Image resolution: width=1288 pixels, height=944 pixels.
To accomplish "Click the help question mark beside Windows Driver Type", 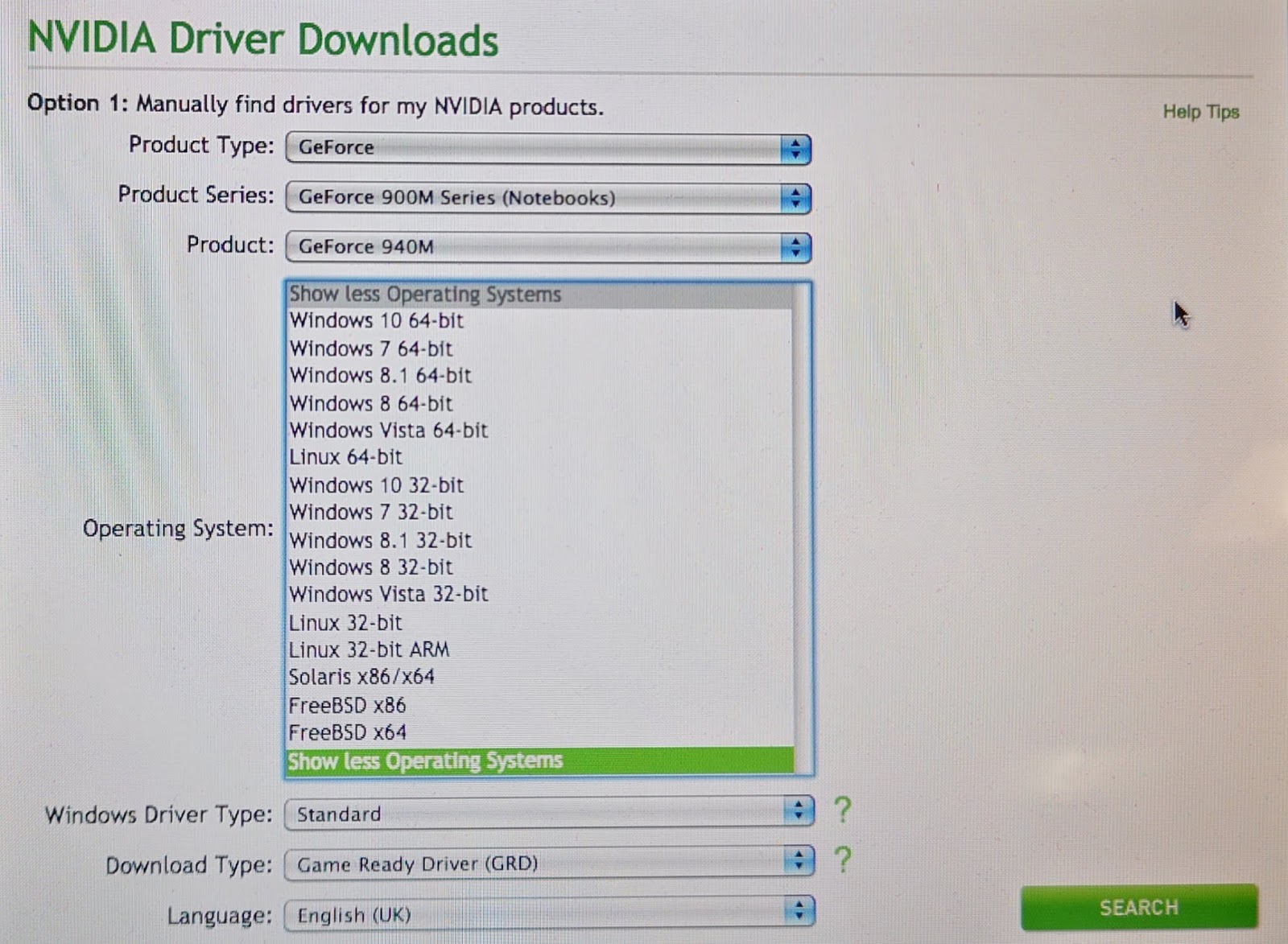I will [842, 810].
